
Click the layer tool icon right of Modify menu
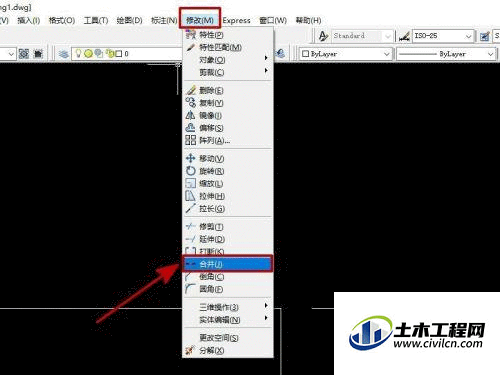pos(280,53)
